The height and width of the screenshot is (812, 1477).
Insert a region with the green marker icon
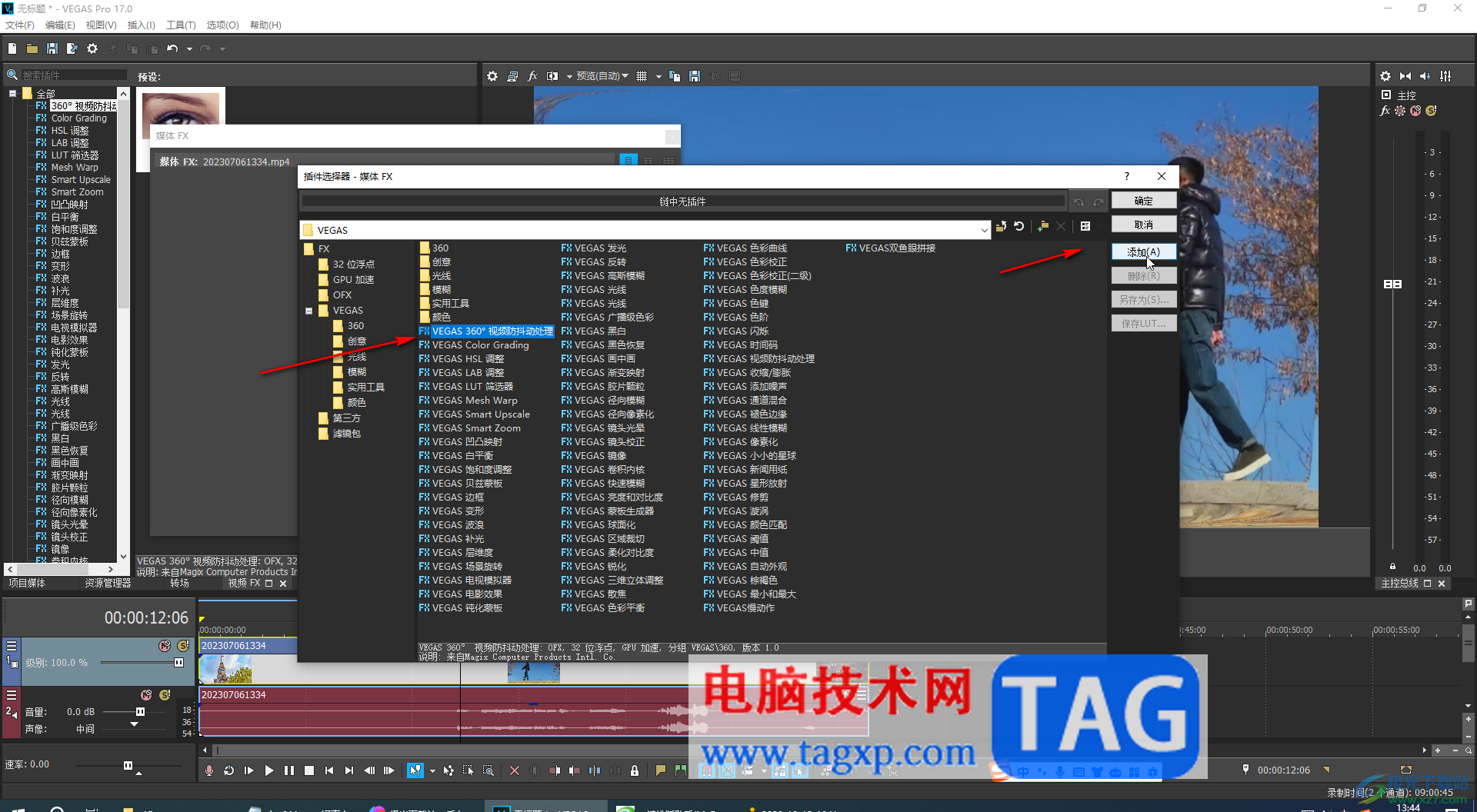click(681, 770)
